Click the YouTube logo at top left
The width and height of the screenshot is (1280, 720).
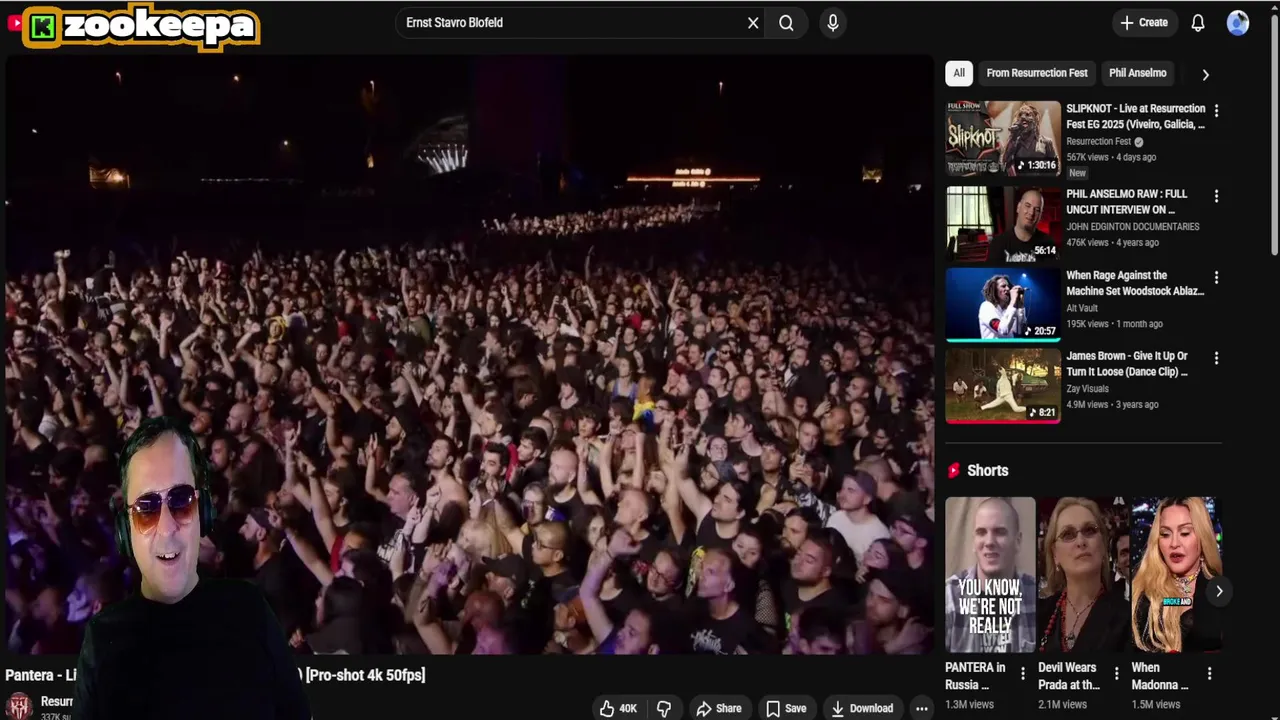pos(14,22)
